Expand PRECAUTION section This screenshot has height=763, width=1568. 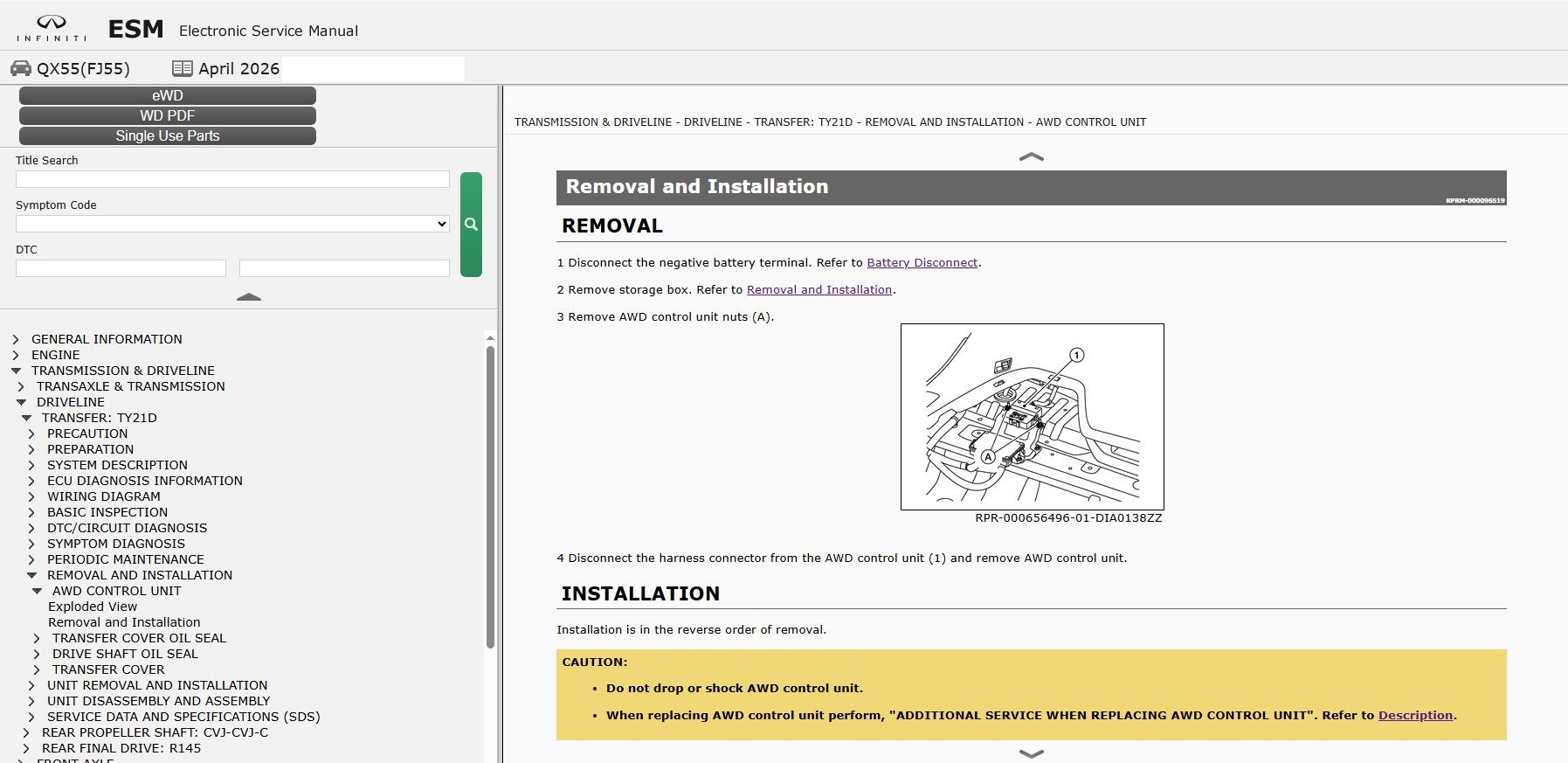pyautogui.click(x=31, y=434)
